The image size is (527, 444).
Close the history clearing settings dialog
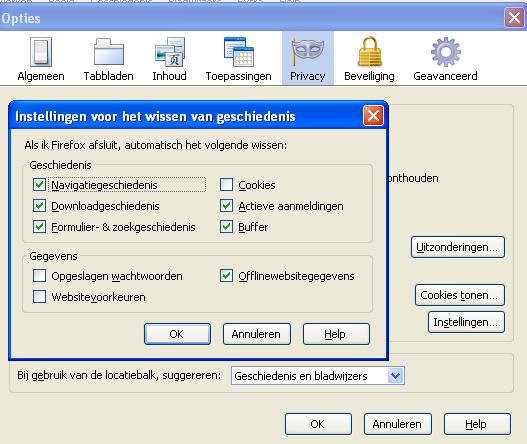pos(373,116)
